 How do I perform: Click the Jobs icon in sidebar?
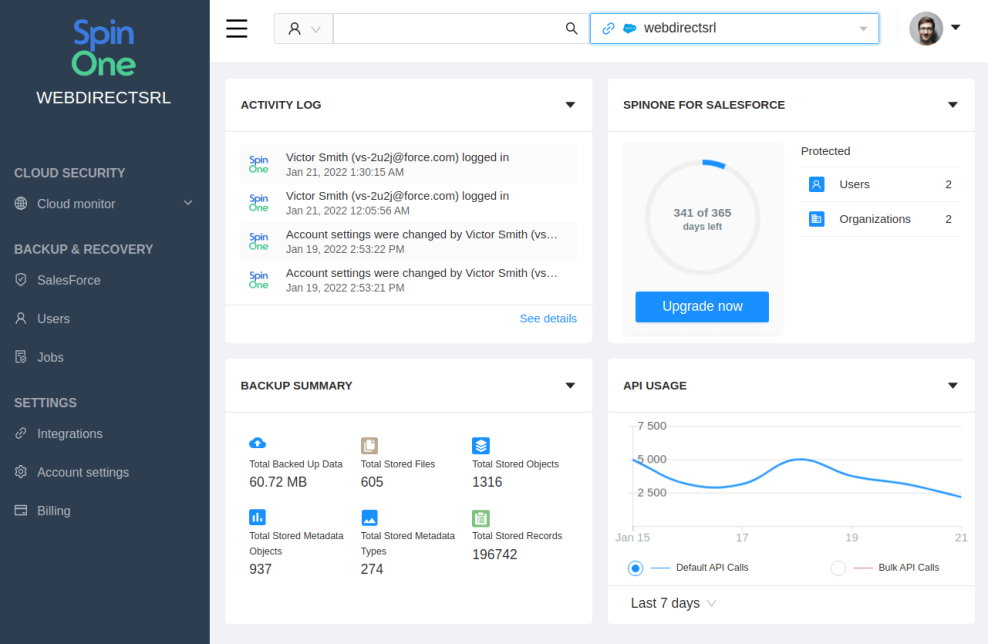pos(21,357)
